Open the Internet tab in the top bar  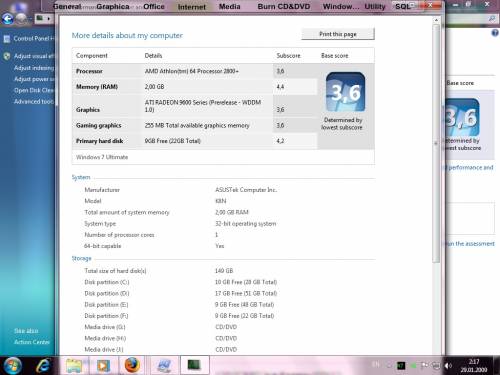(192, 7)
